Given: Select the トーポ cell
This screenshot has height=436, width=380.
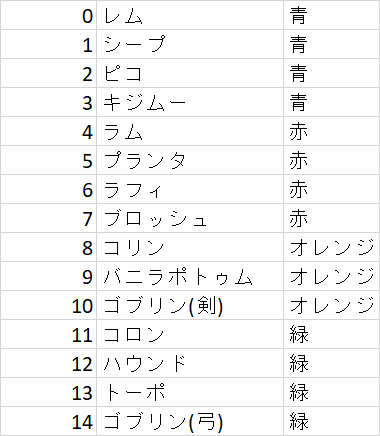Looking at the screenshot, I should pos(190,392).
